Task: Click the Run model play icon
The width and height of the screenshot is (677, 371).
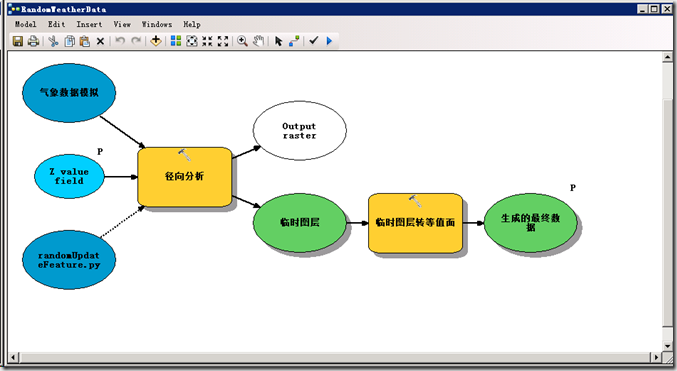Action: pos(329,41)
